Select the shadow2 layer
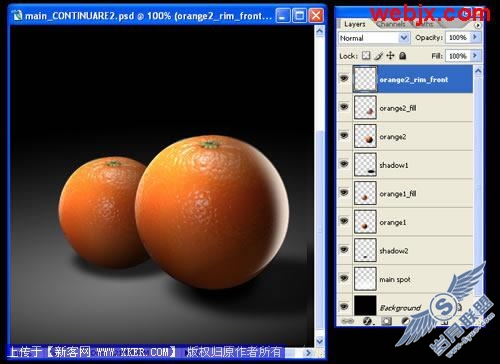500x364 pixels. pyautogui.click(x=413, y=251)
